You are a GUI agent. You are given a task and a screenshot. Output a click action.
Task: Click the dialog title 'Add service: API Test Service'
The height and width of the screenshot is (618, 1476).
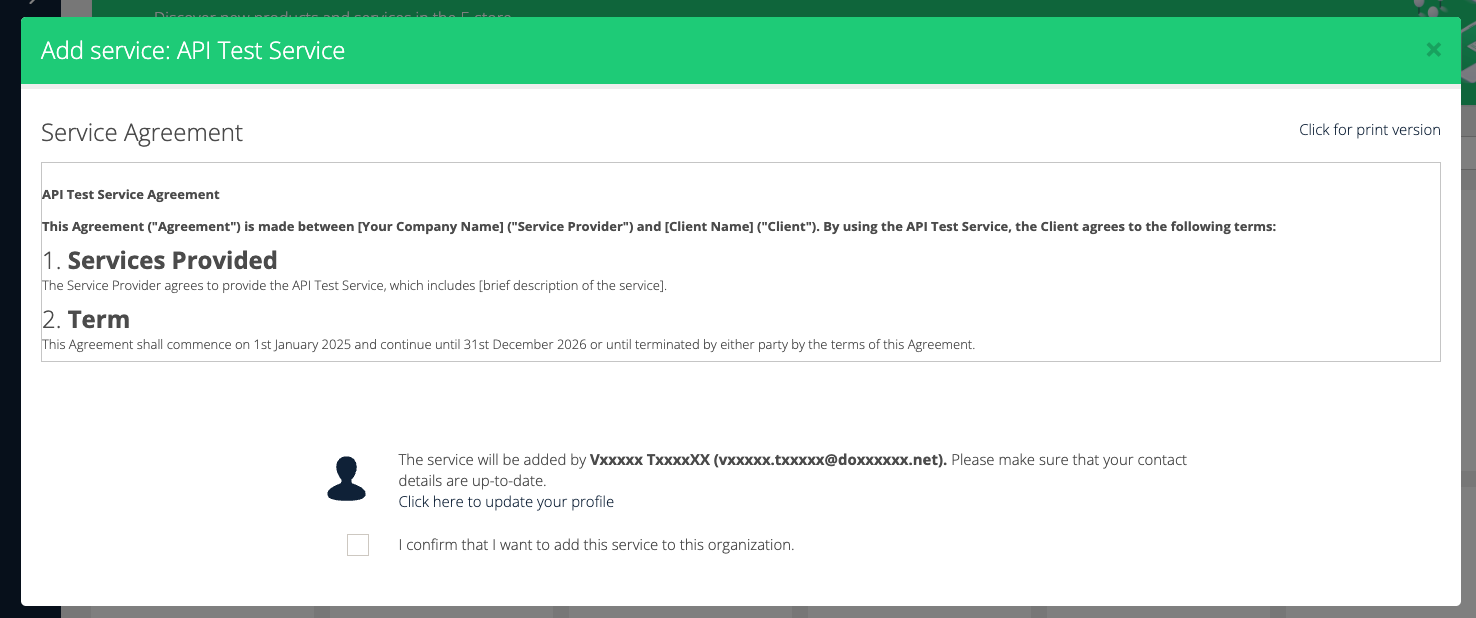[192, 49]
